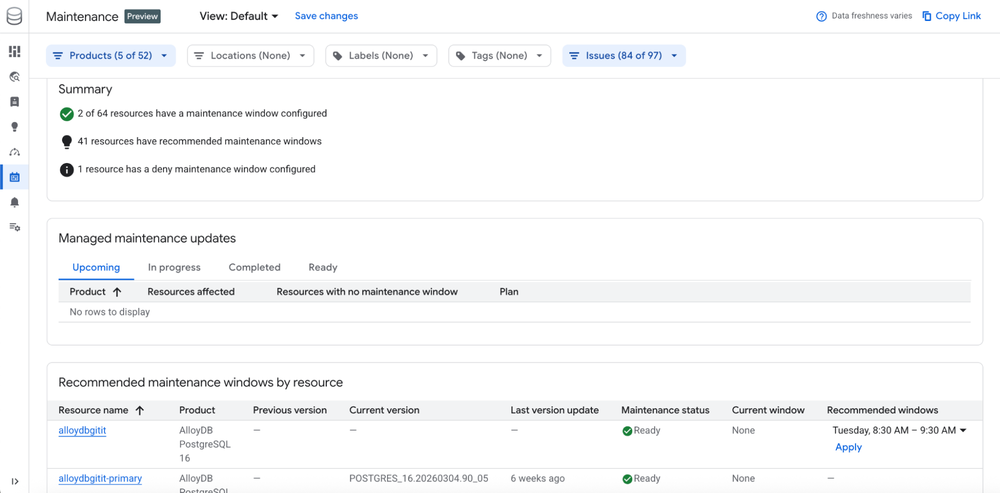The width and height of the screenshot is (1000, 493).
Task: Open the Issues (84 of 97) filter
Action: click(624, 55)
